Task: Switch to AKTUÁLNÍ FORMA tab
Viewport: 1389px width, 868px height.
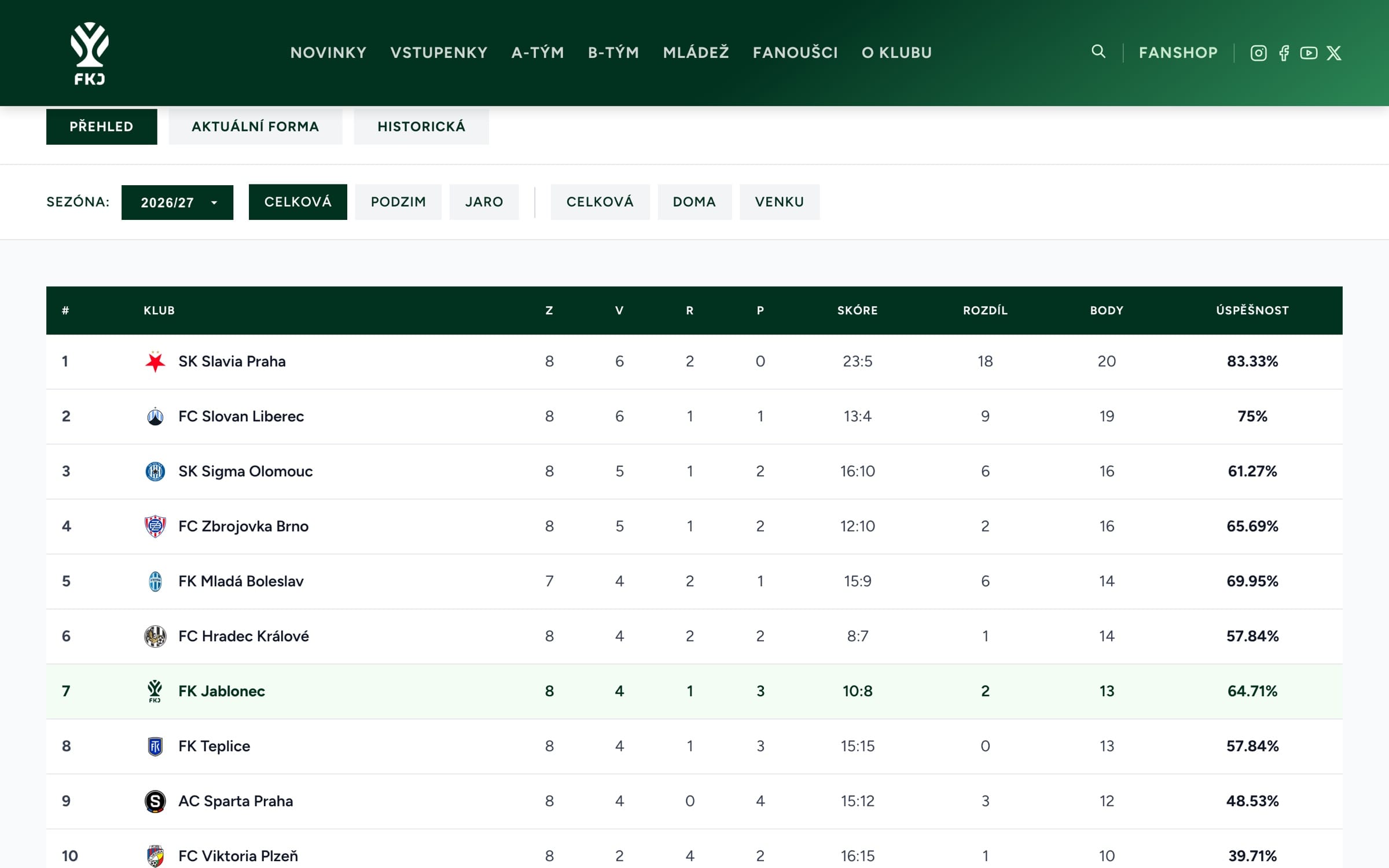Action: click(255, 126)
